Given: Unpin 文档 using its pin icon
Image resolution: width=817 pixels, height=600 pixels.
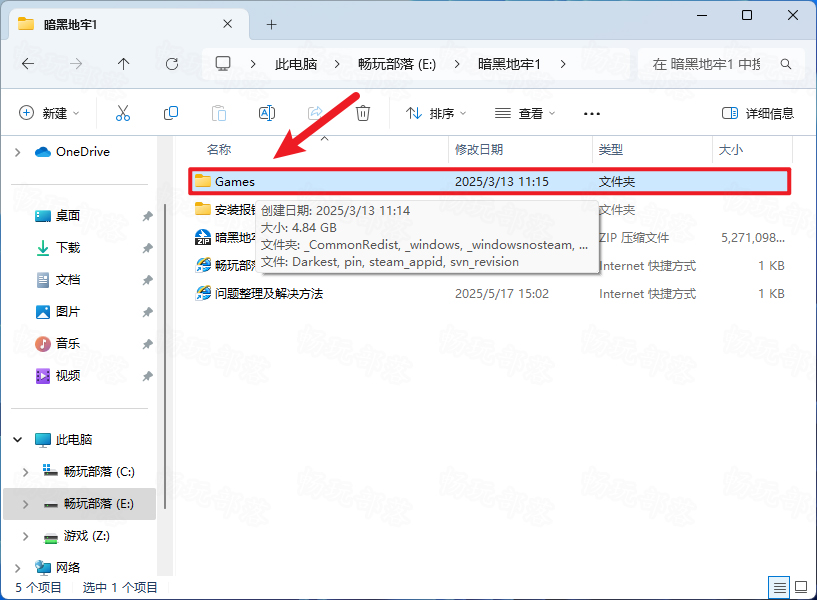Looking at the screenshot, I should [147, 280].
